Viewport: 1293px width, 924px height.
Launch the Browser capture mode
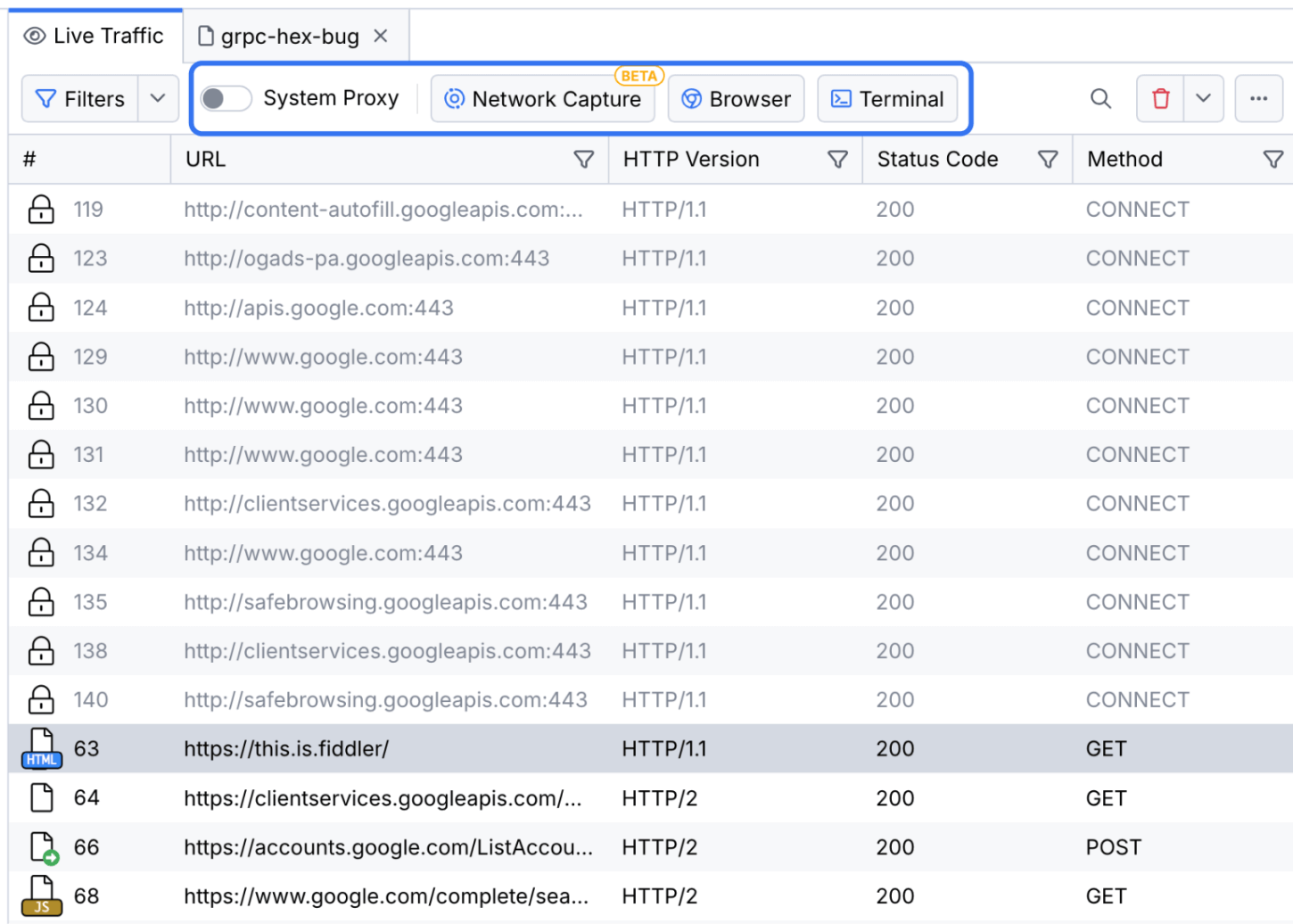click(x=736, y=99)
